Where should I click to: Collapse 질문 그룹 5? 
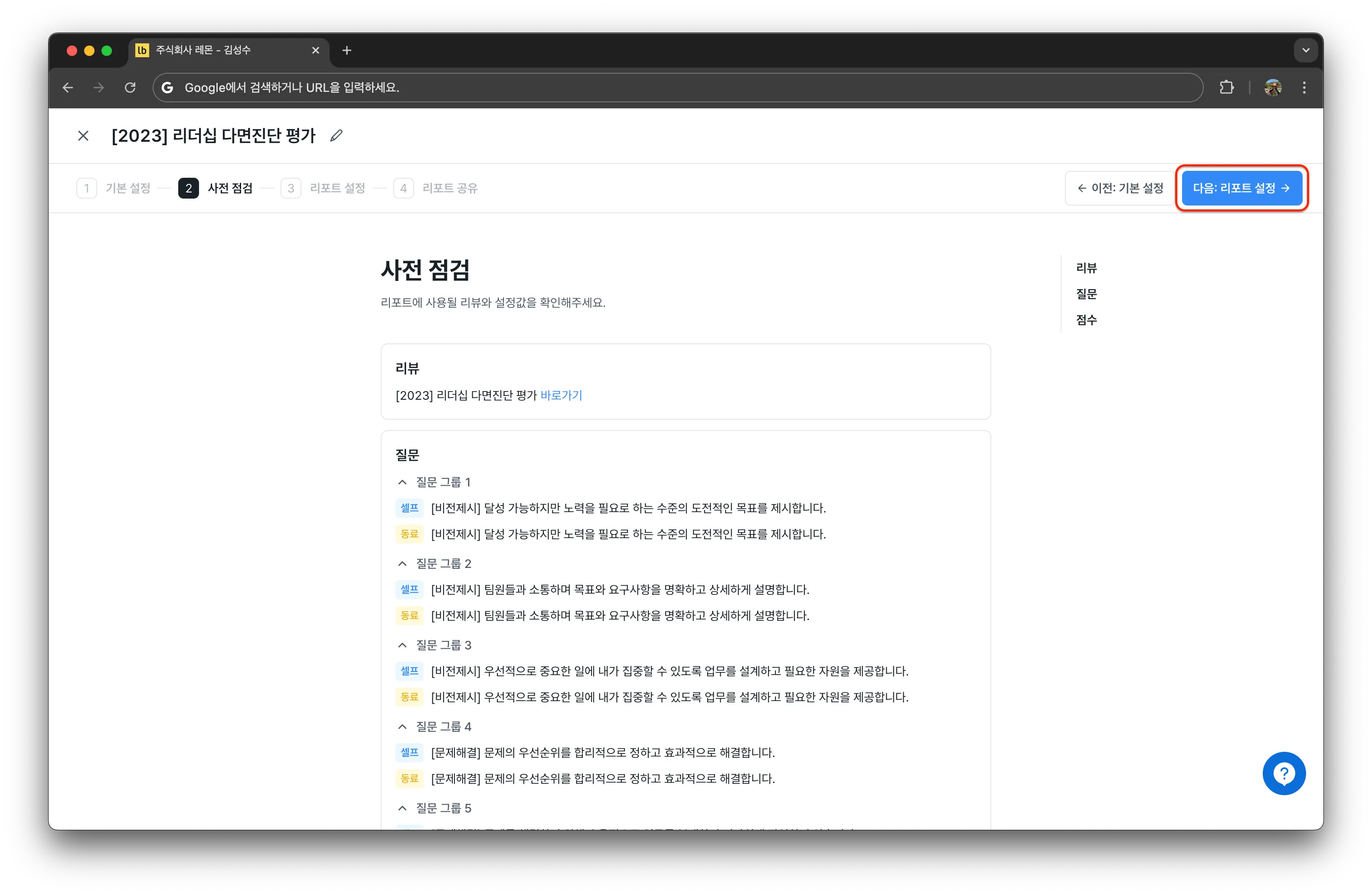pyautogui.click(x=402, y=808)
